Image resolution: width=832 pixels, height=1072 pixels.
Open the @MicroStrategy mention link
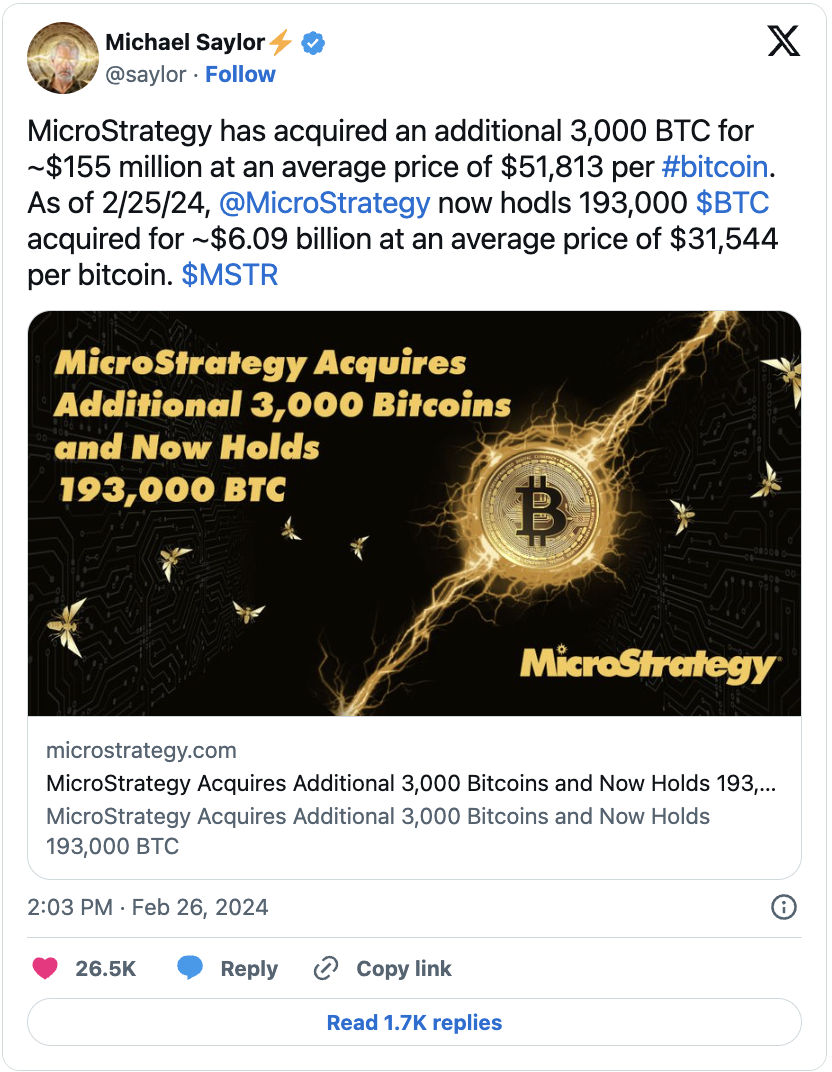[x=323, y=203]
